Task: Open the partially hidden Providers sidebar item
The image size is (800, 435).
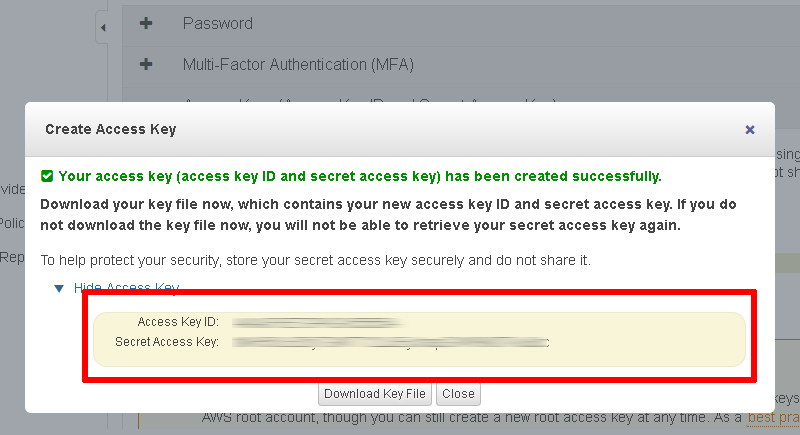Action: click(12, 189)
